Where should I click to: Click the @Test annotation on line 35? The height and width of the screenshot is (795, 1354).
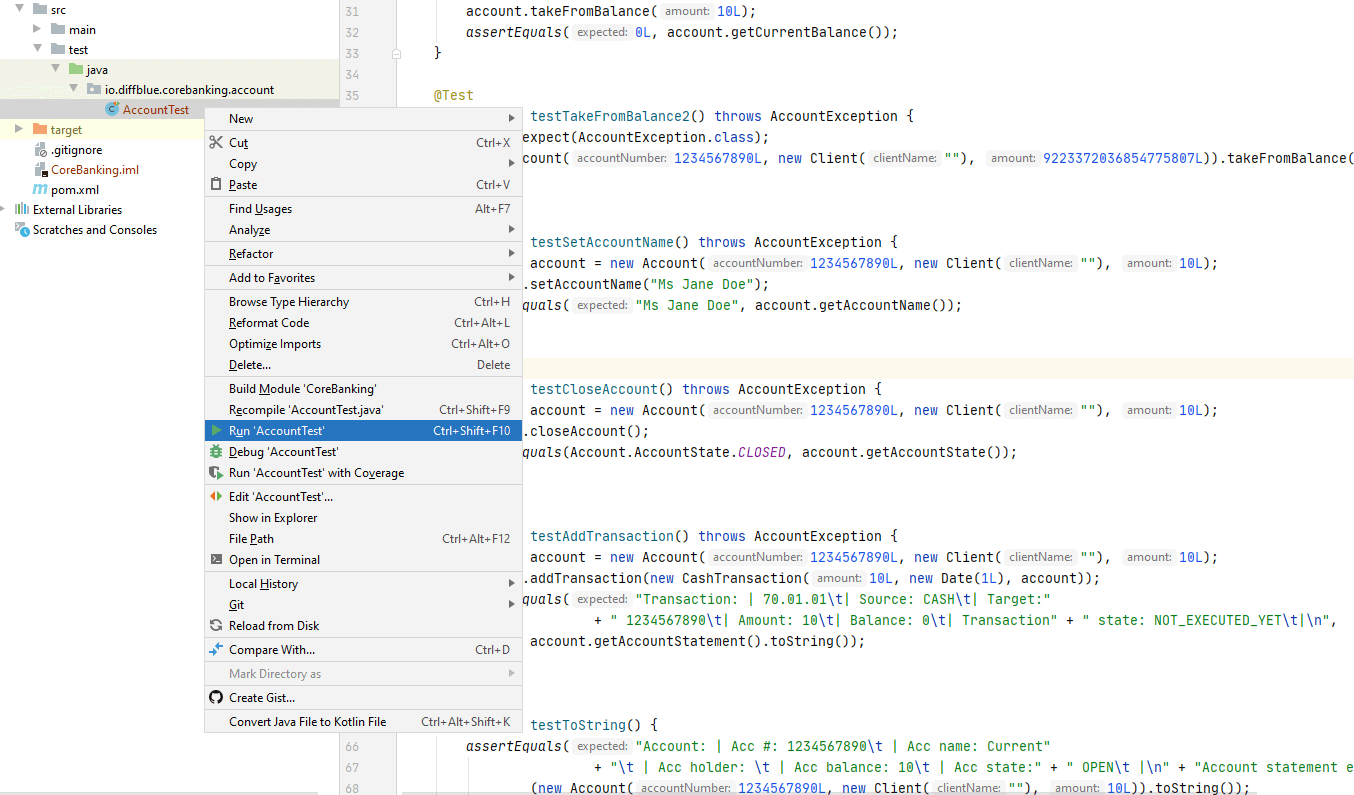pyautogui.click(x=453, y=95)
